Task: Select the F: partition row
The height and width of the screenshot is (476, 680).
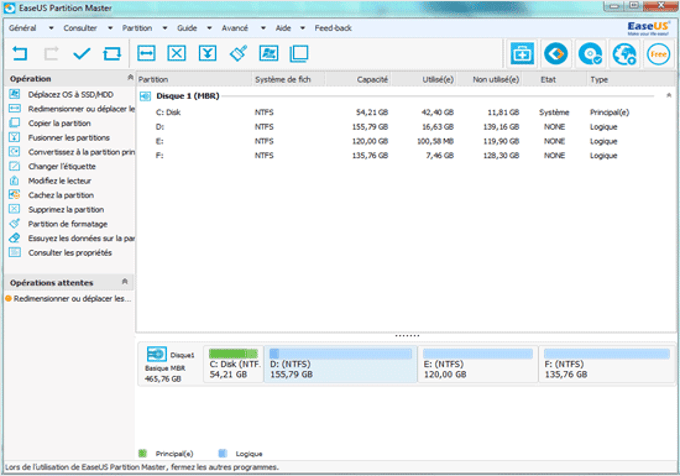Action: click(405, 155)
